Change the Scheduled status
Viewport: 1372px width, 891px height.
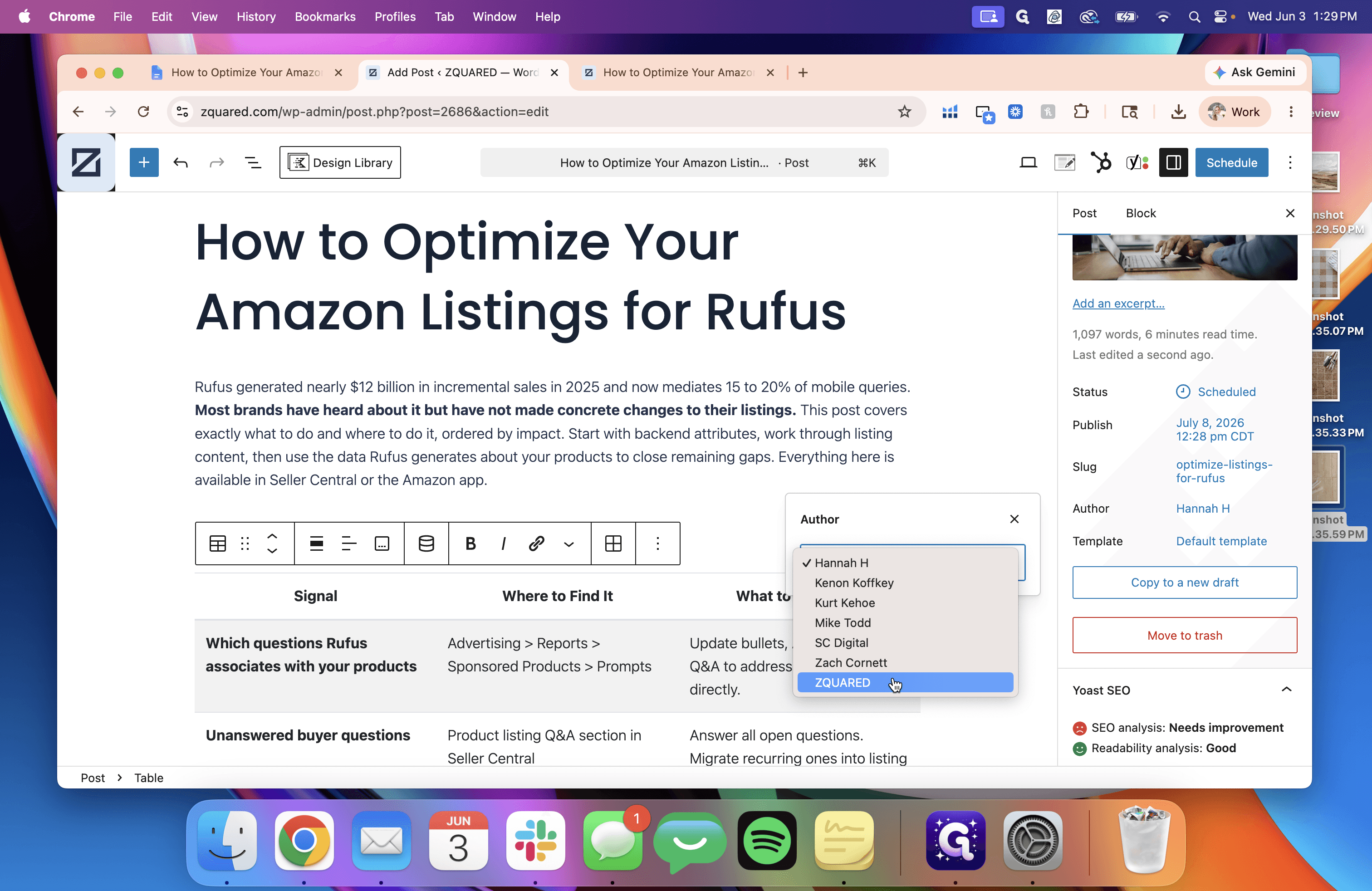pos(1216,392)
